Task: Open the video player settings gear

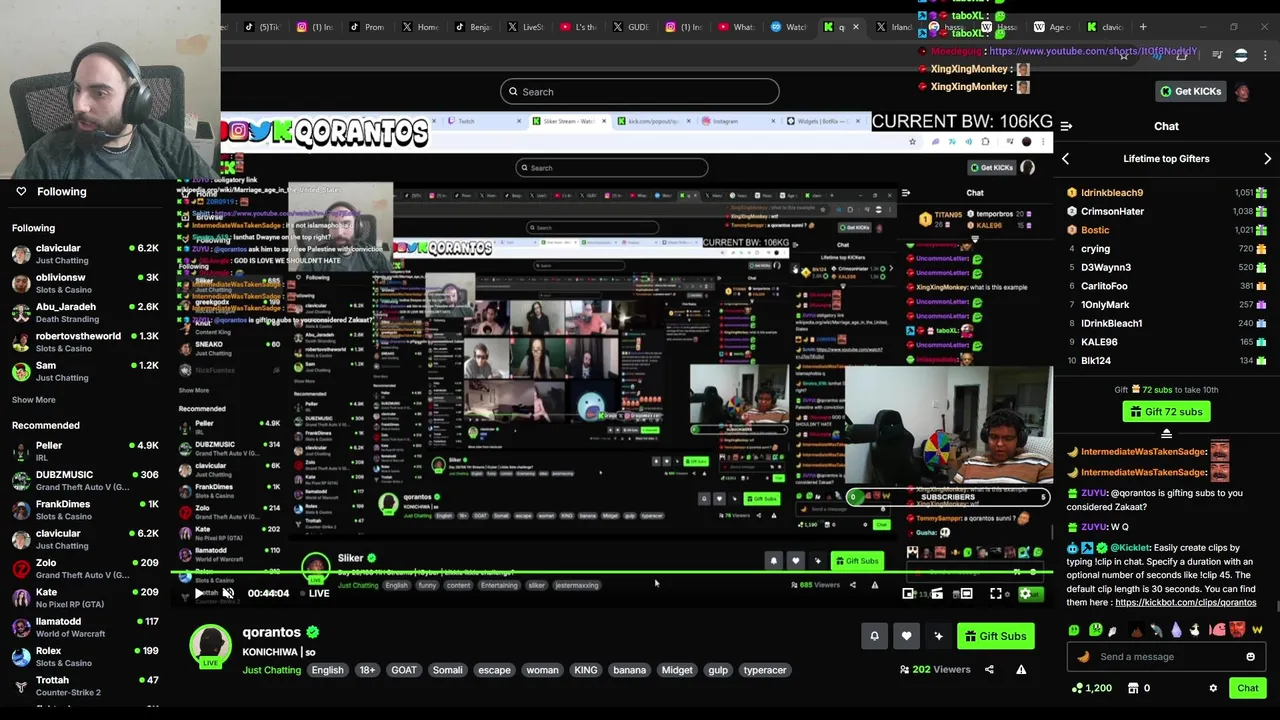Action: (x=1025, y=594)
